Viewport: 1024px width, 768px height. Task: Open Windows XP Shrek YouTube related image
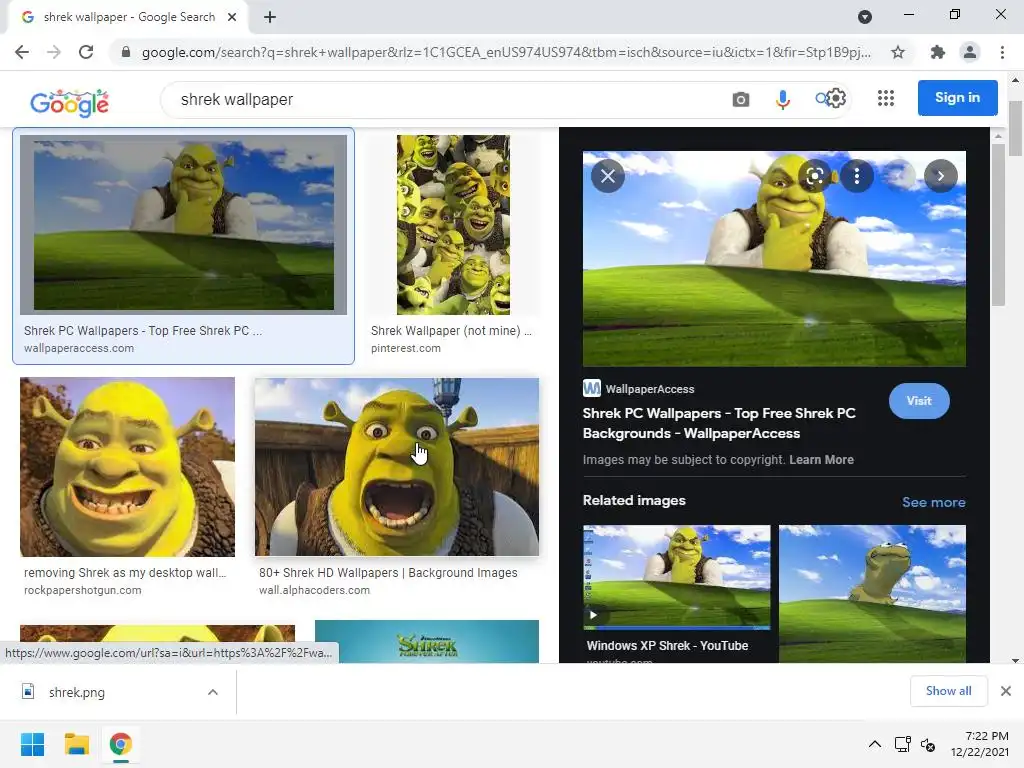coord(676,577)
